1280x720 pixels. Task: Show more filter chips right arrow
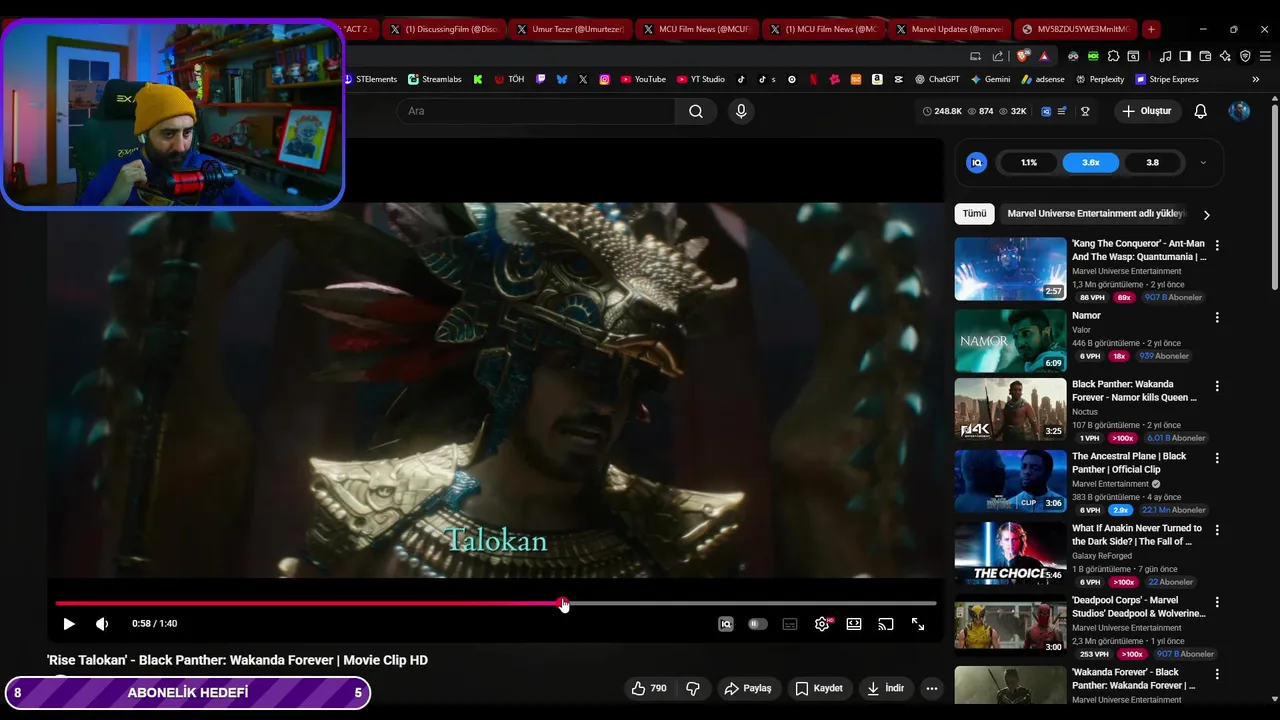(x=1206, y=215)
